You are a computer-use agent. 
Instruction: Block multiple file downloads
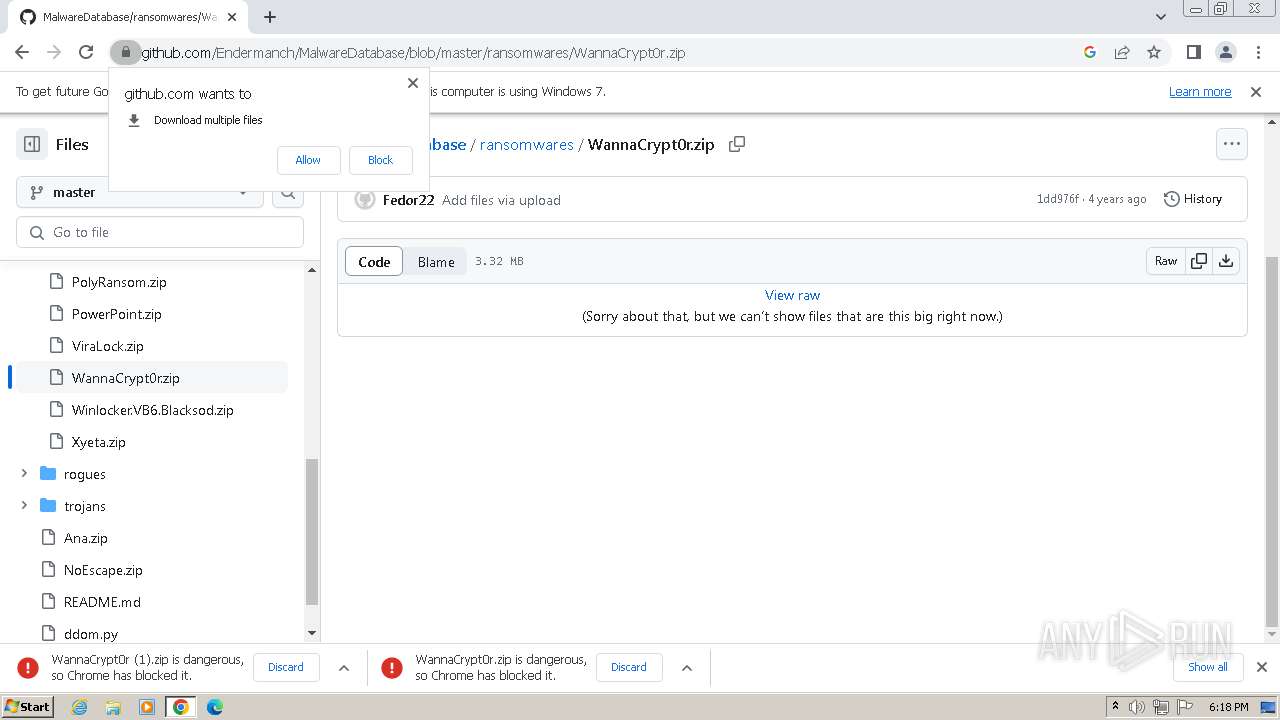point(380,160)
